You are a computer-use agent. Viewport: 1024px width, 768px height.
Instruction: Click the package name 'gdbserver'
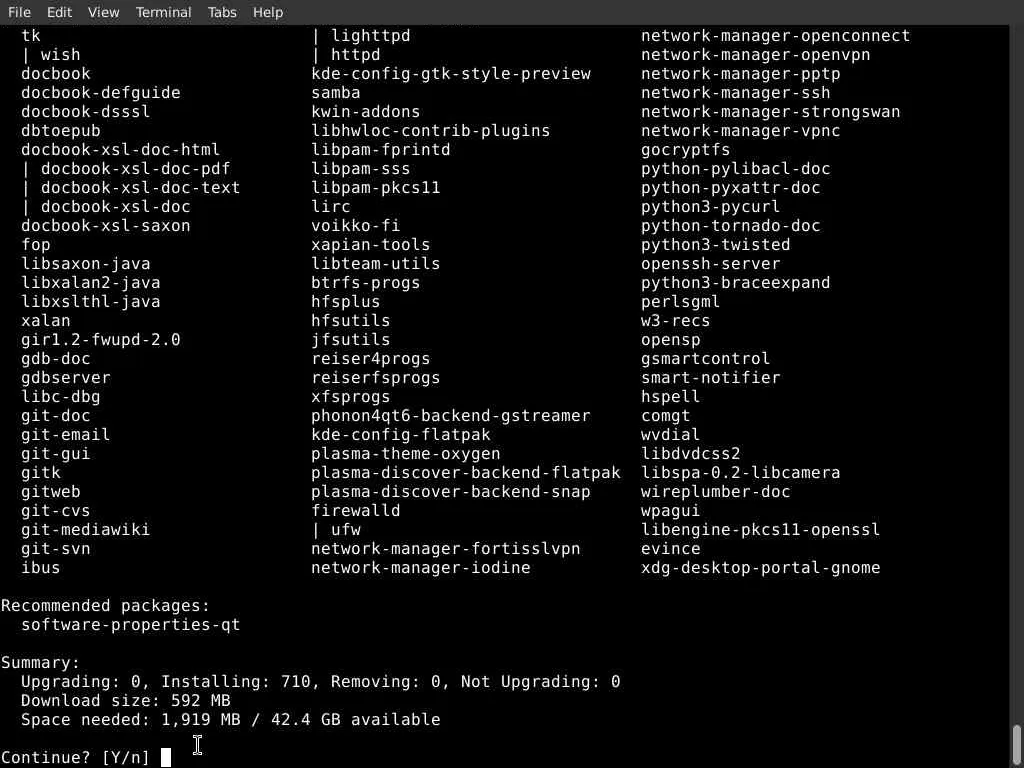tap(66, 377)
